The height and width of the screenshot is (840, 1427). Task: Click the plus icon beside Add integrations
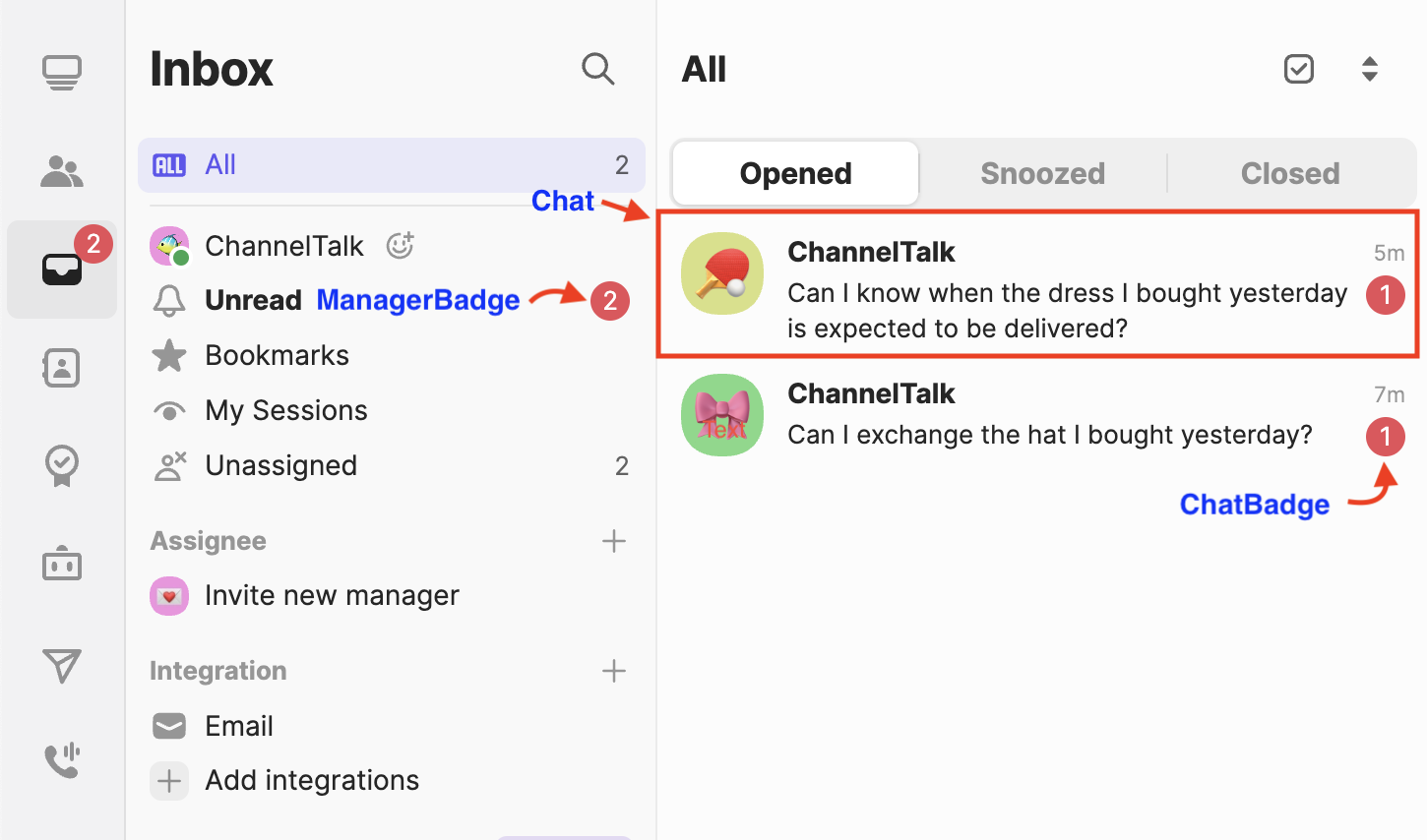169,781
